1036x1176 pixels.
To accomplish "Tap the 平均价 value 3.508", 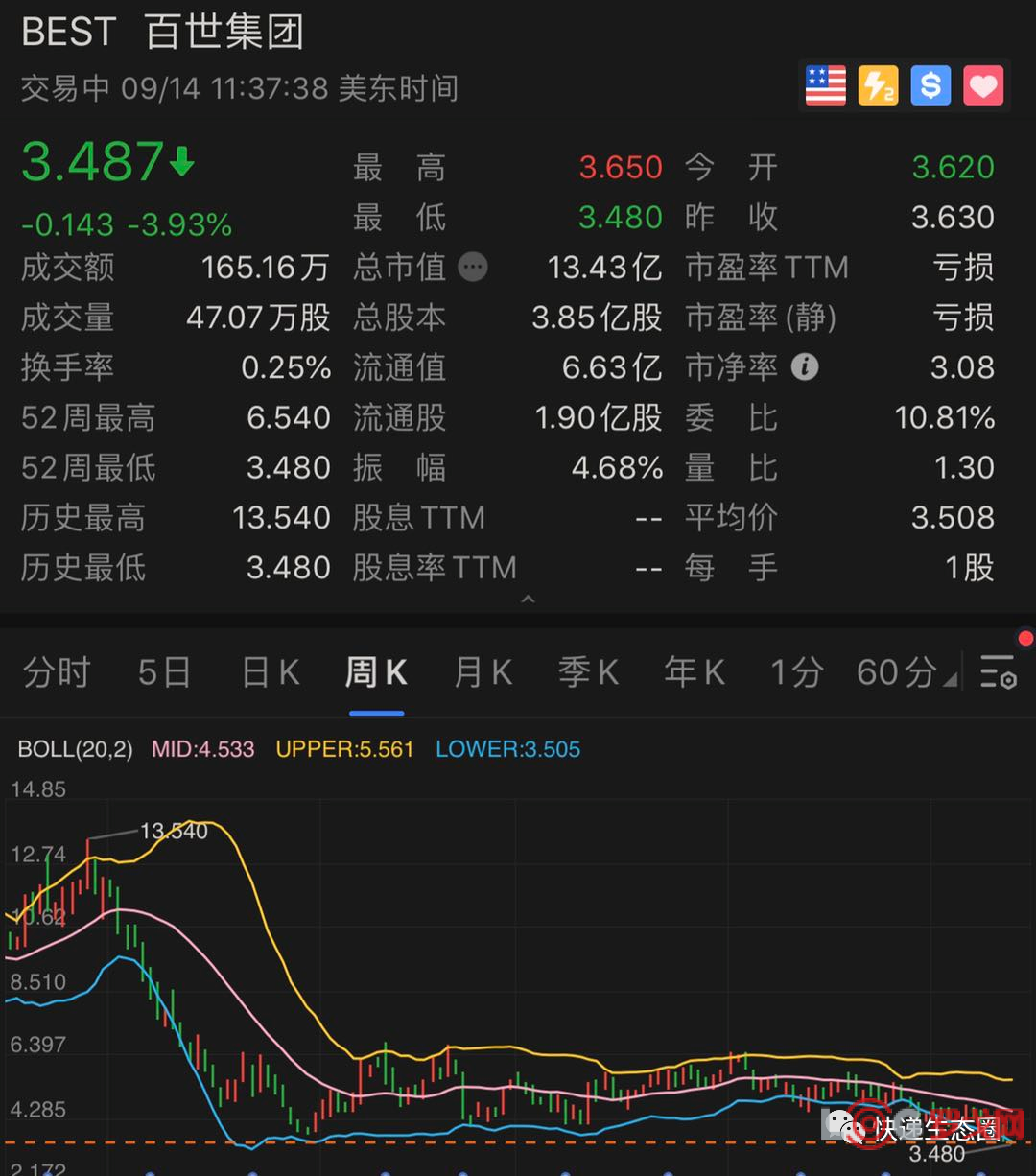I will pos(953,518).
